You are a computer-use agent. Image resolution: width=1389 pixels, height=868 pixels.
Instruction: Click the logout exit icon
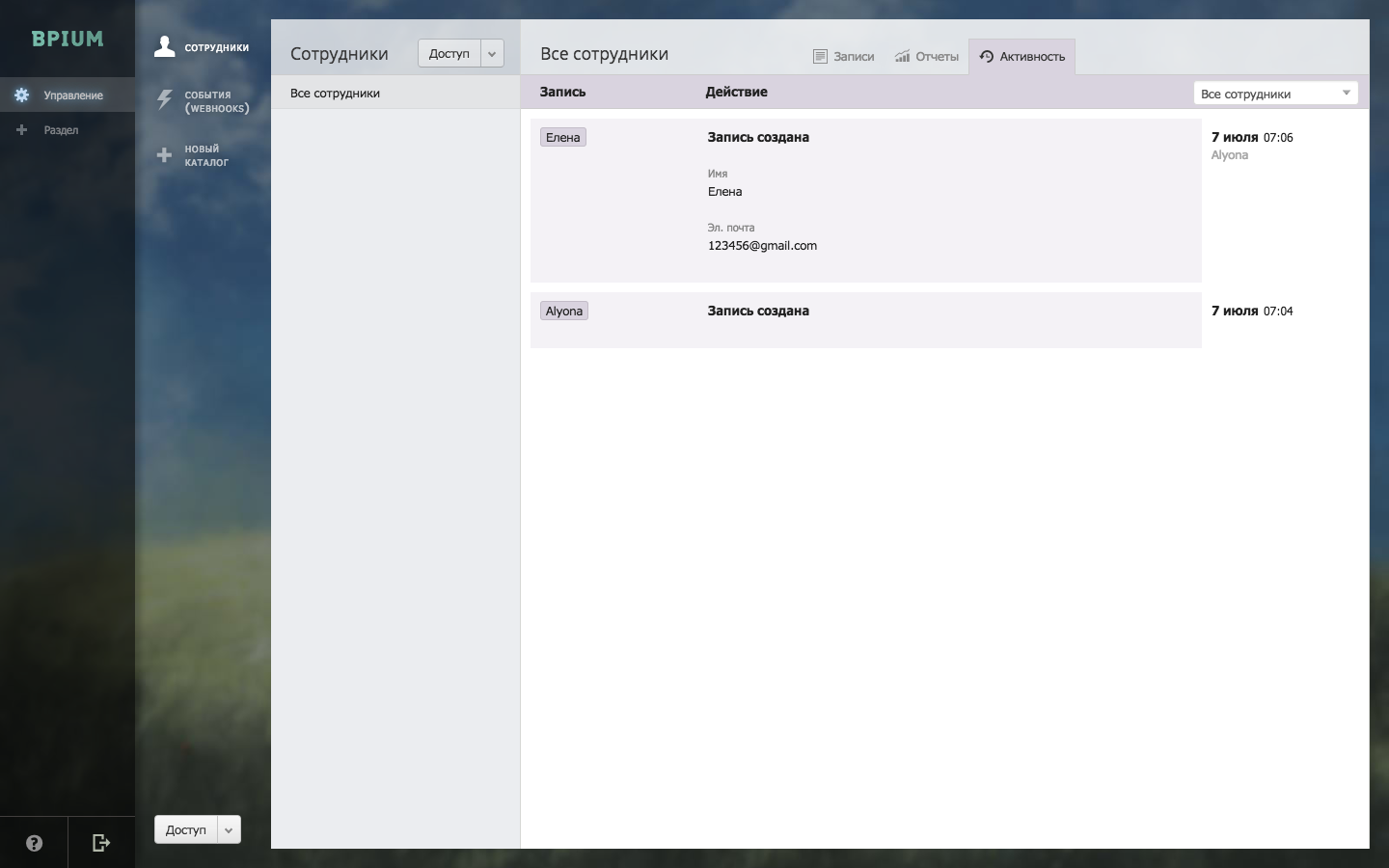tap(101, 843)
